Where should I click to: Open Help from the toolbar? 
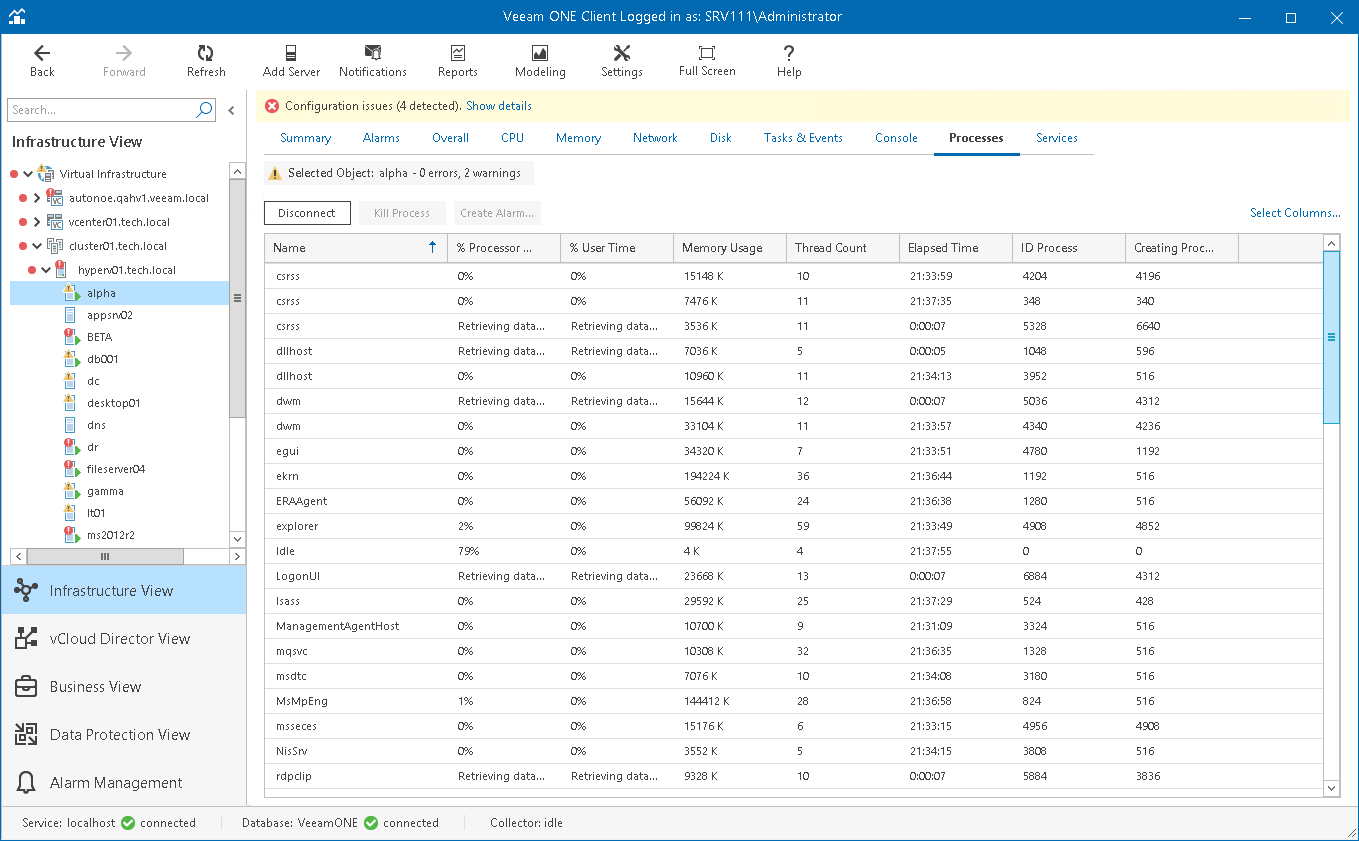pyautogui.click(x=789, y=60)
